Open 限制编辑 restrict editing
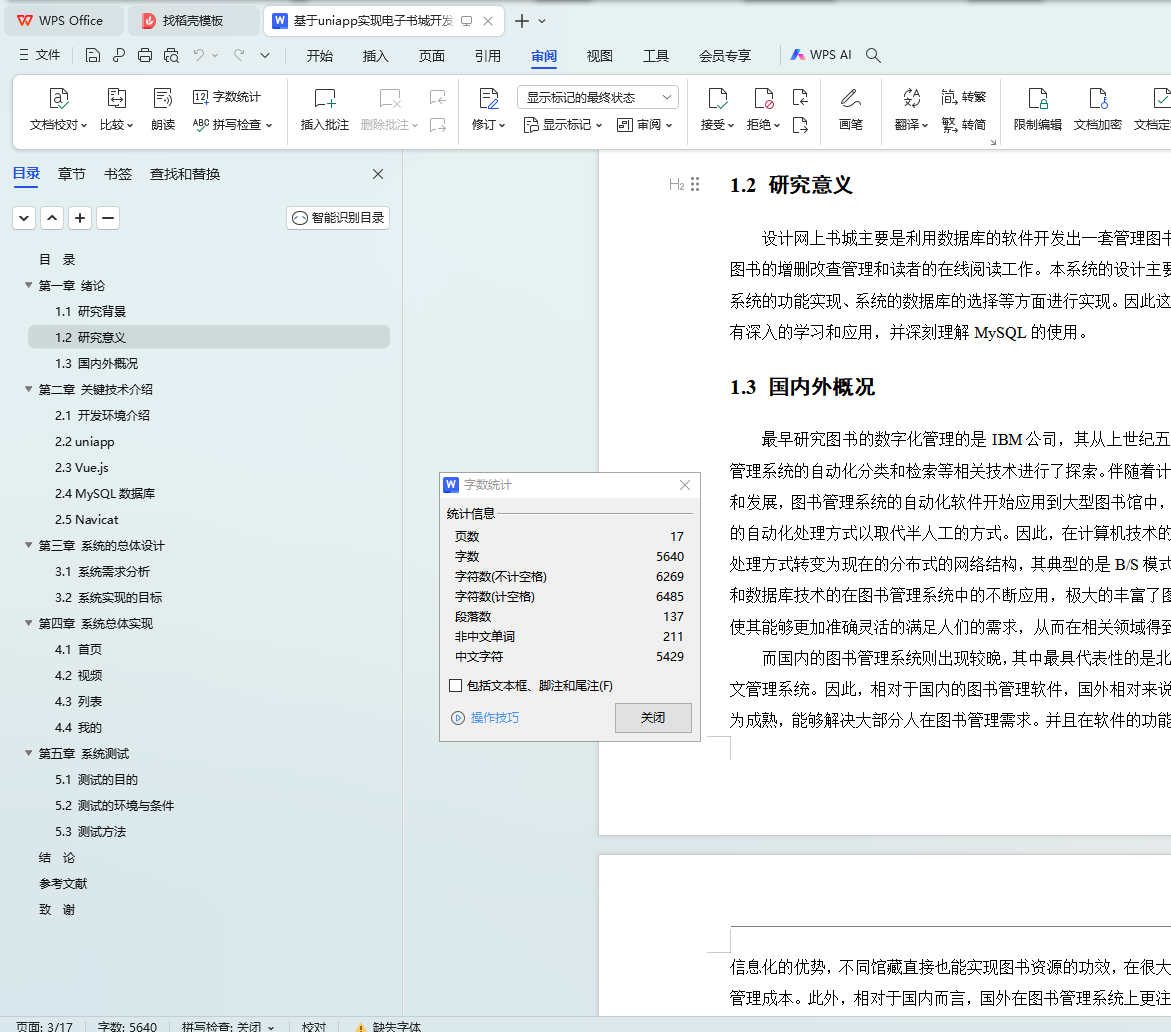The height and width of the screenshot is (1032, 1171). tap(1037, 110)
